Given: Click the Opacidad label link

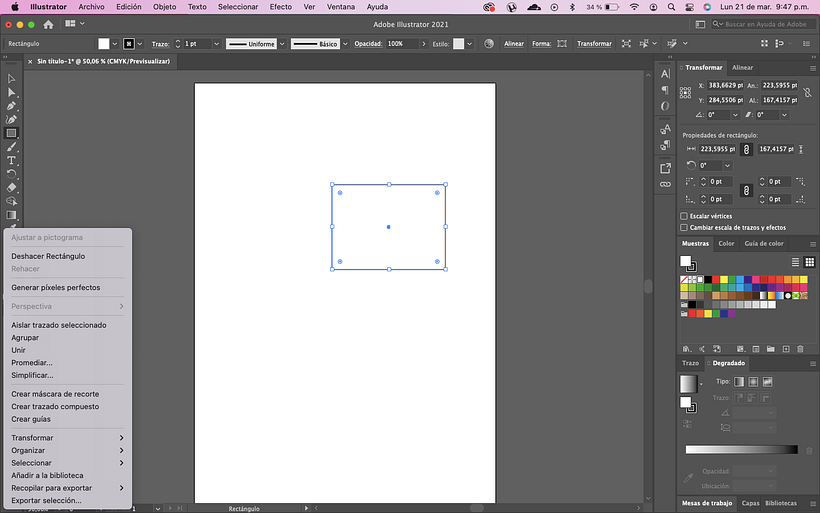Looking at the screenshot, I should pos(368,44).
